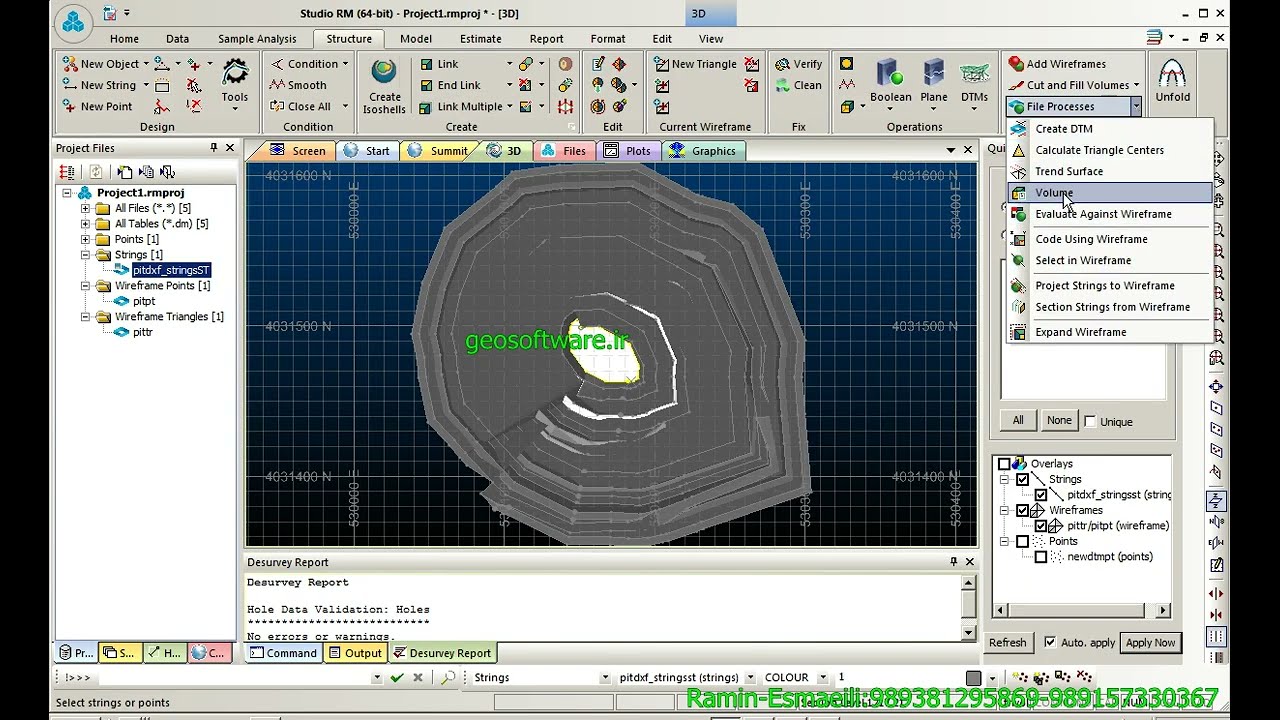Uncheck the Strings overlay group checkbox
This screenshot has width=1280, height=720.
point(1022,479)
